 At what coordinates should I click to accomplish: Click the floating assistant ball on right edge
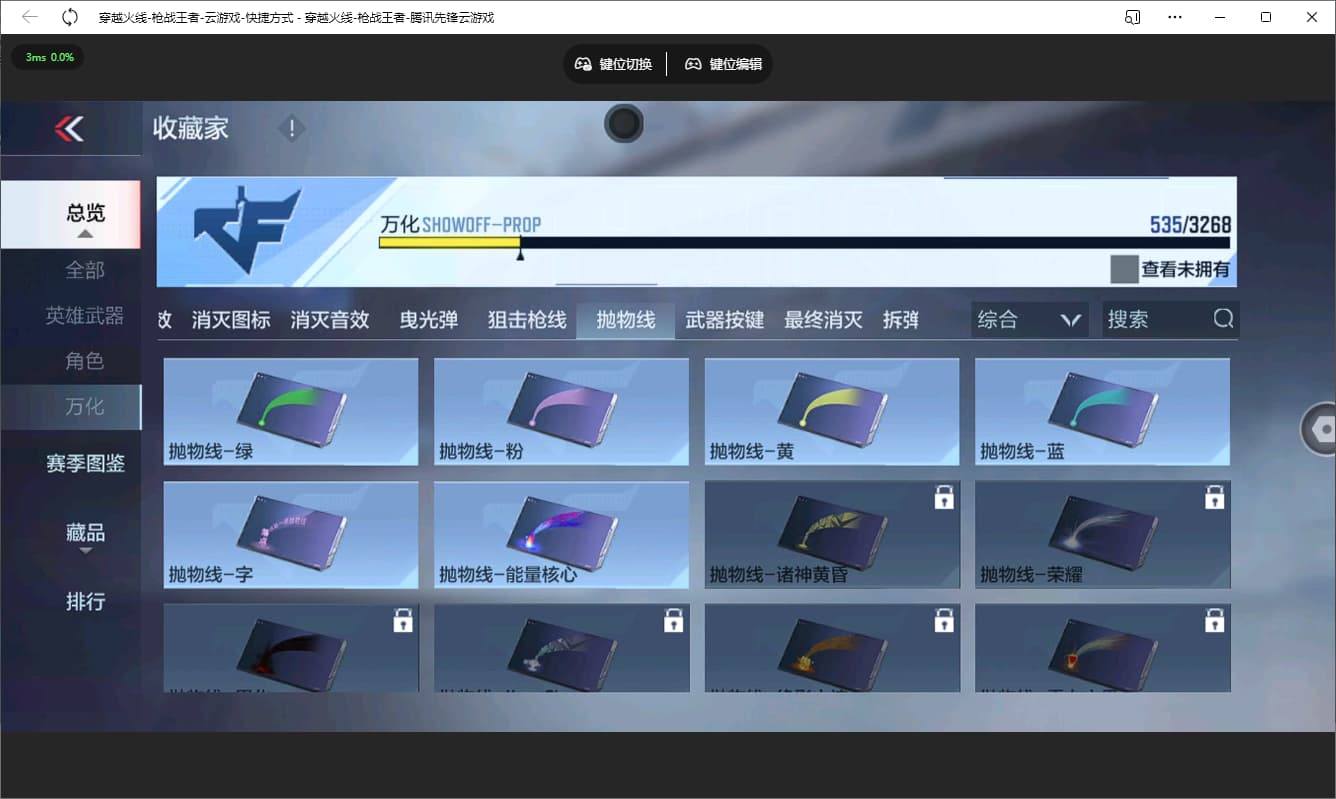click(x=1318, y=428)
